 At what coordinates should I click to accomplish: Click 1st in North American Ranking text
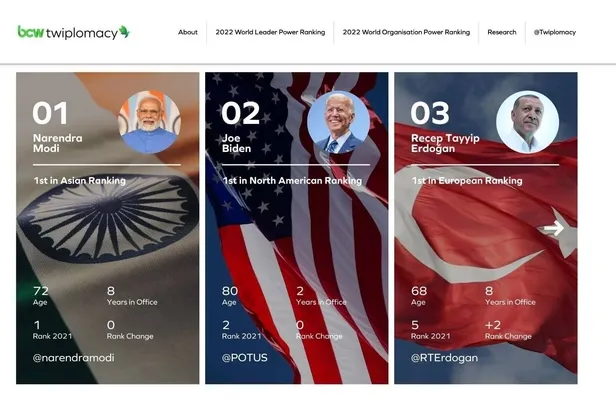[x=292, y=180]
